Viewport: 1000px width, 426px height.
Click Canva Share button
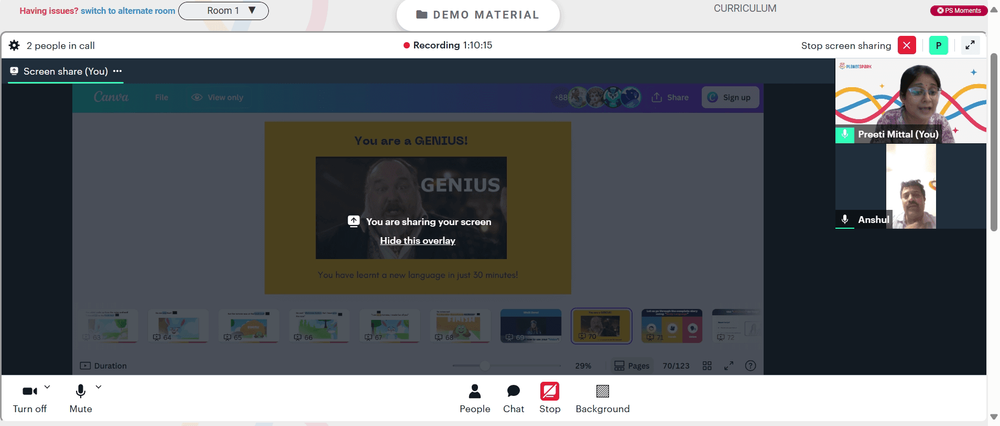point(670,98)
